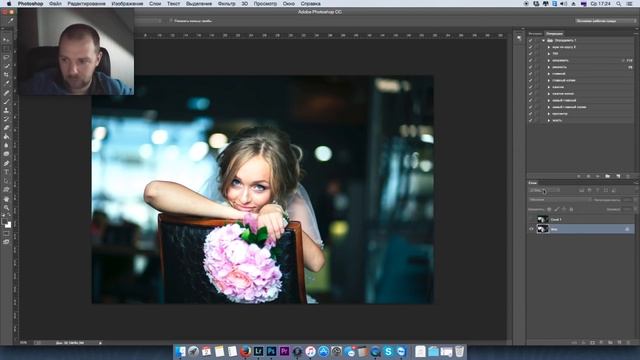Image resolution: width=640 pixels, height=360 pixels.
Task: Switch to the Операции panel tab
Action: [x=554, y=33]
